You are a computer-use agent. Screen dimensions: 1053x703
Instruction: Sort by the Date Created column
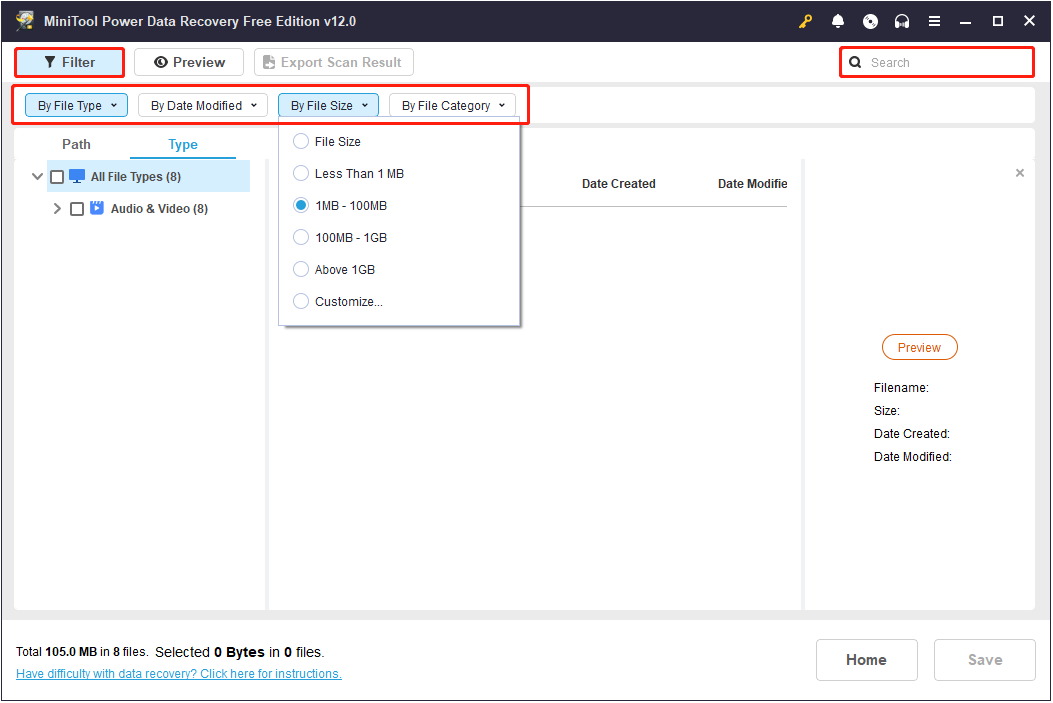tap(619, 184)
